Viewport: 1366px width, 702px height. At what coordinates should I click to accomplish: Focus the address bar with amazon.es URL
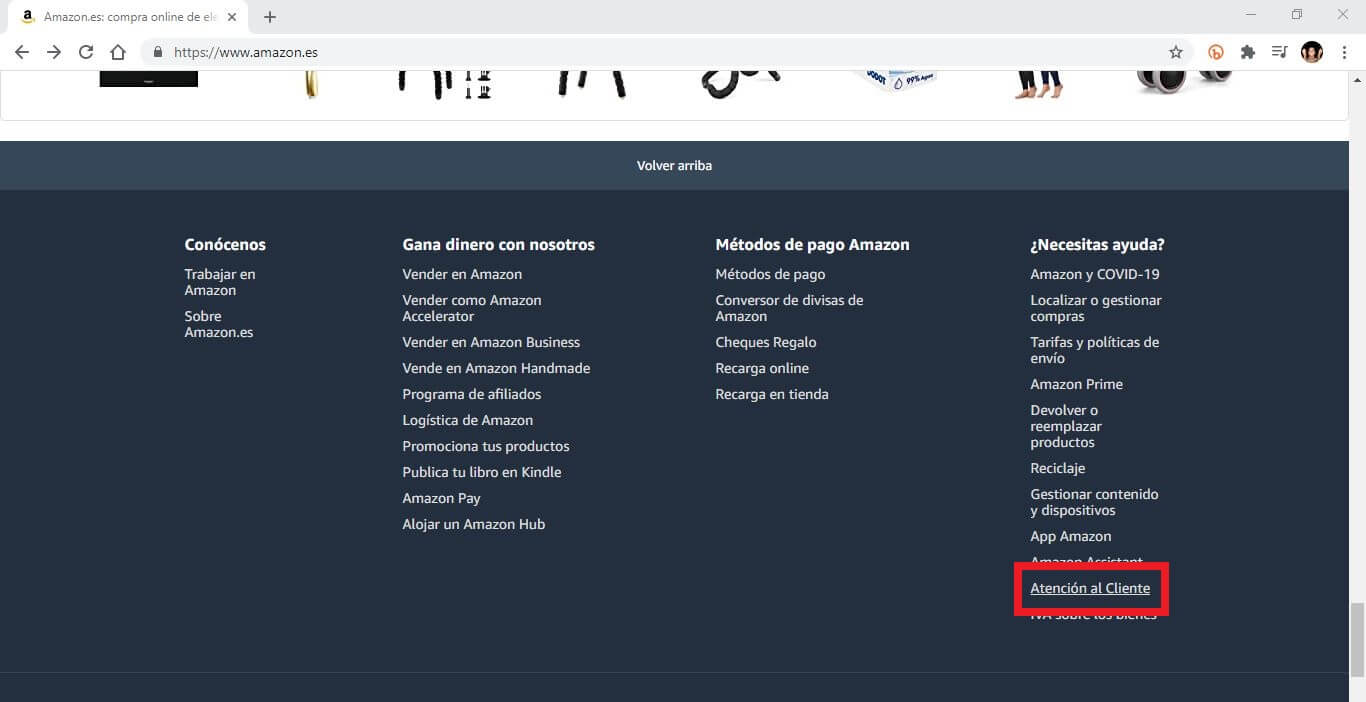[665, 52]
